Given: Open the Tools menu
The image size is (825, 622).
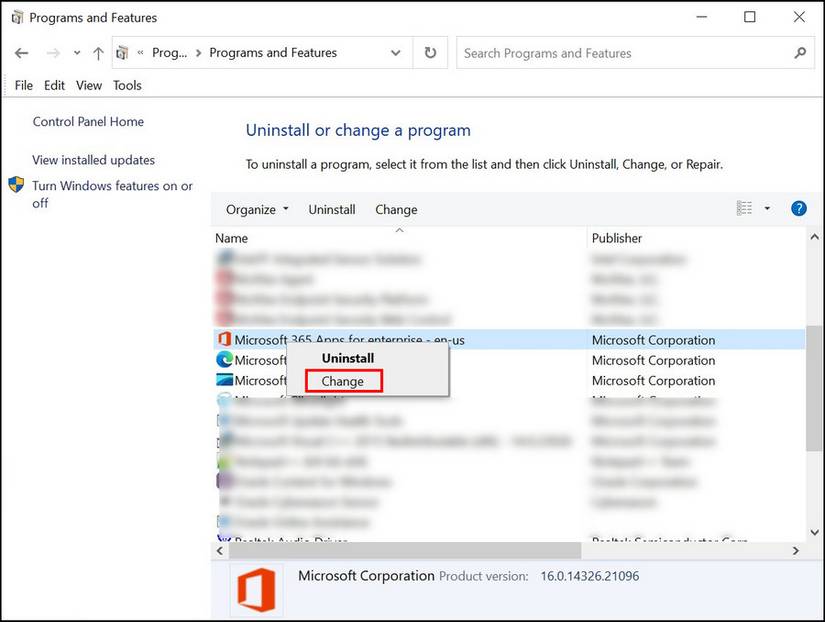Looking at the screenshot, I should [x=127, y=85].
